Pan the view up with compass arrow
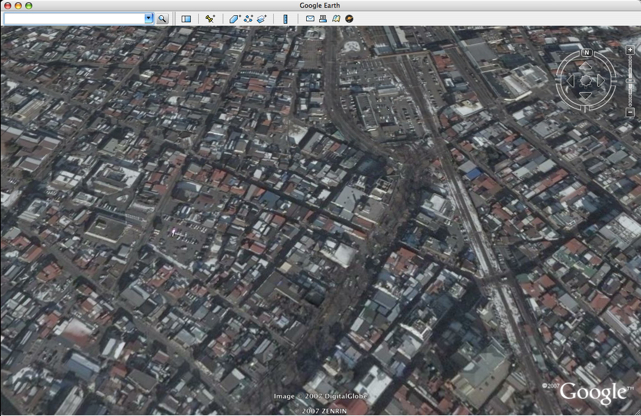Screen dimensions: 641x416 [586, 66]
